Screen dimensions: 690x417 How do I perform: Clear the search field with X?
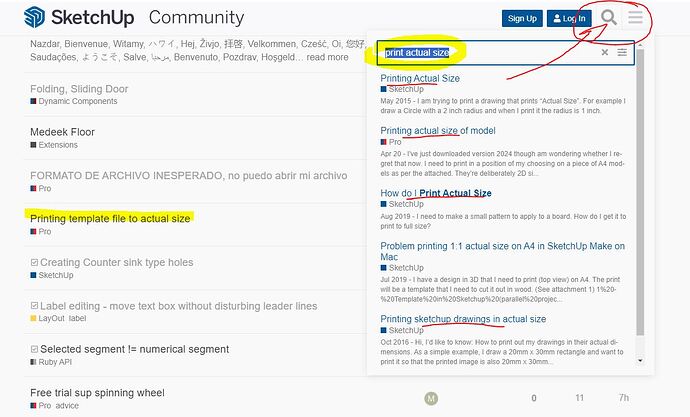coord(605,52)
